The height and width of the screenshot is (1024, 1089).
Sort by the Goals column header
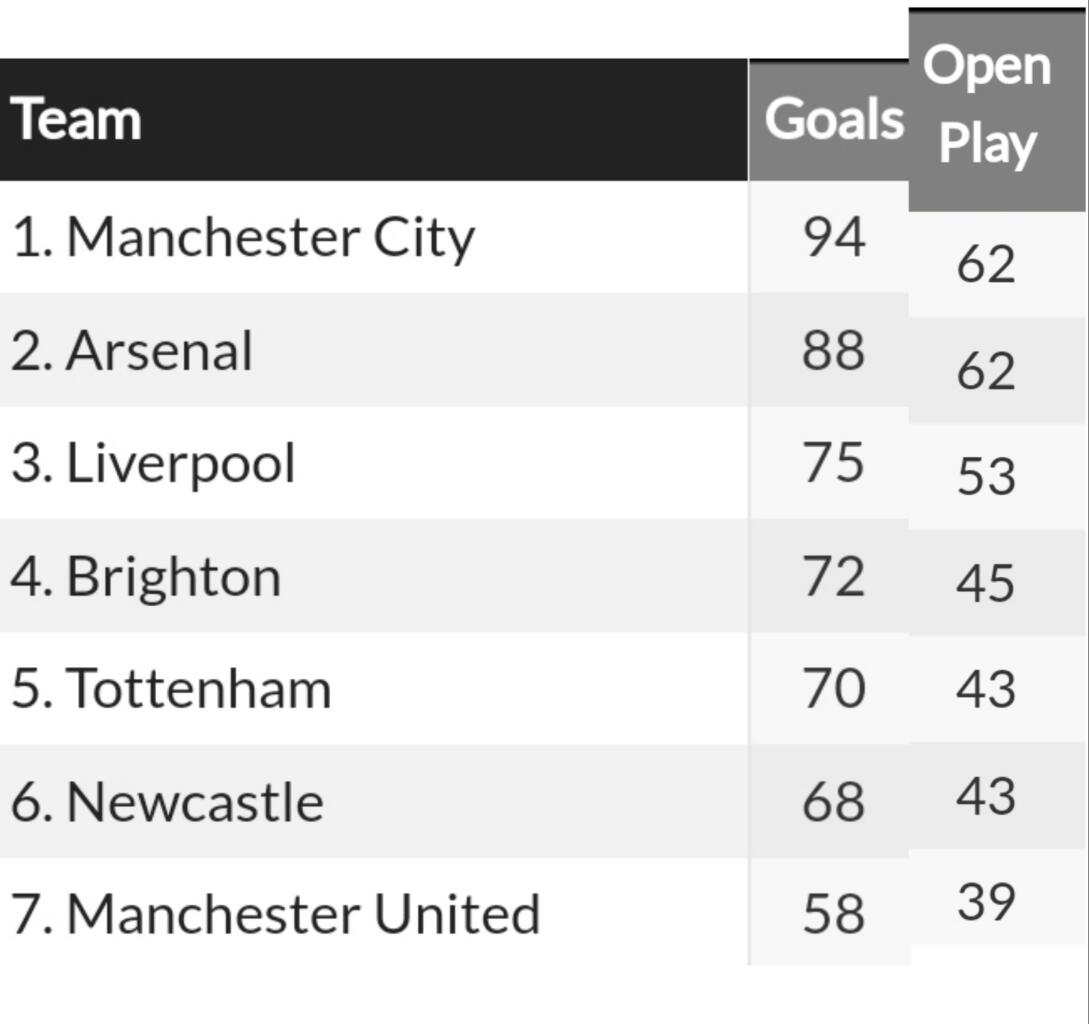point(833,120)
